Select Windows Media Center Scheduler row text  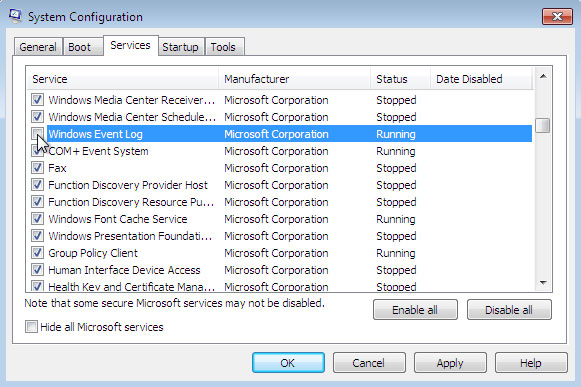coord(132,117)
